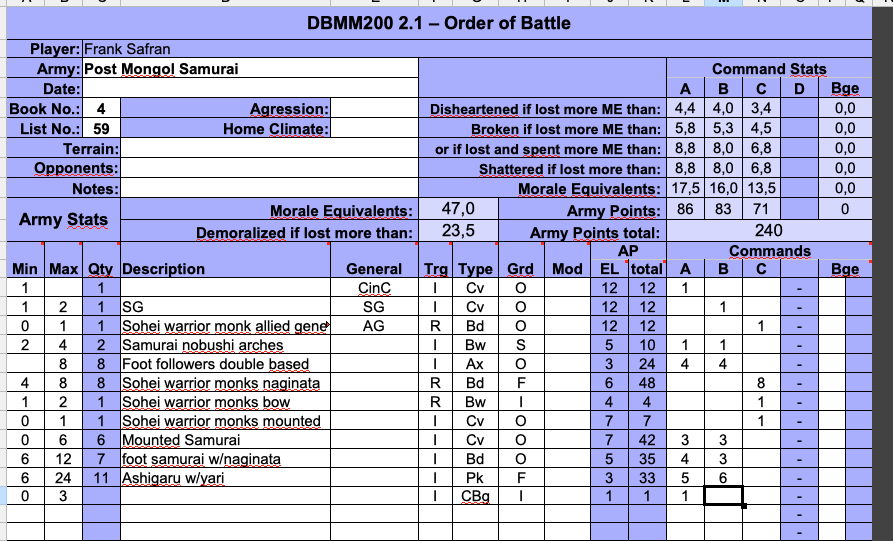The image size is (893, 541).
Task: Click the Opponents entry field
Action: coord(268,169)
